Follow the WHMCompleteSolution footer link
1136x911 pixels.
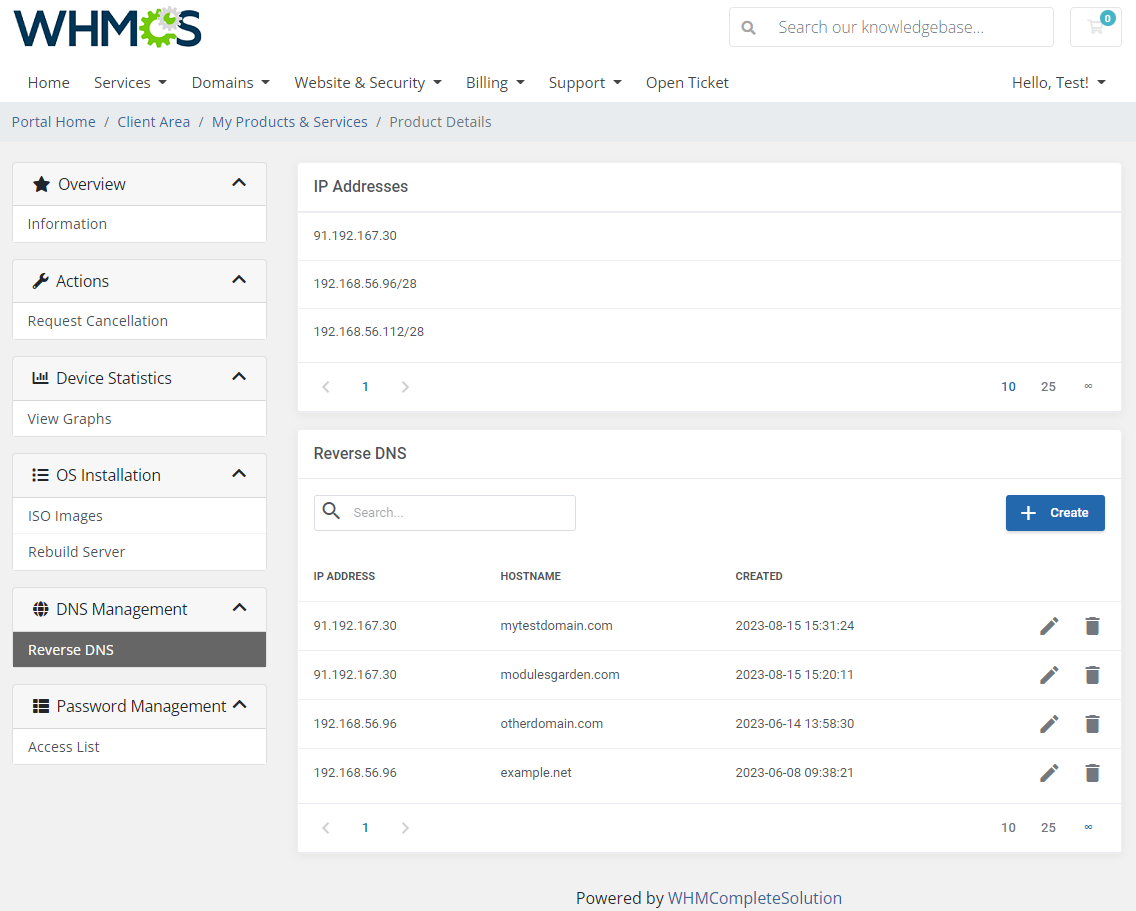point(754,898)
